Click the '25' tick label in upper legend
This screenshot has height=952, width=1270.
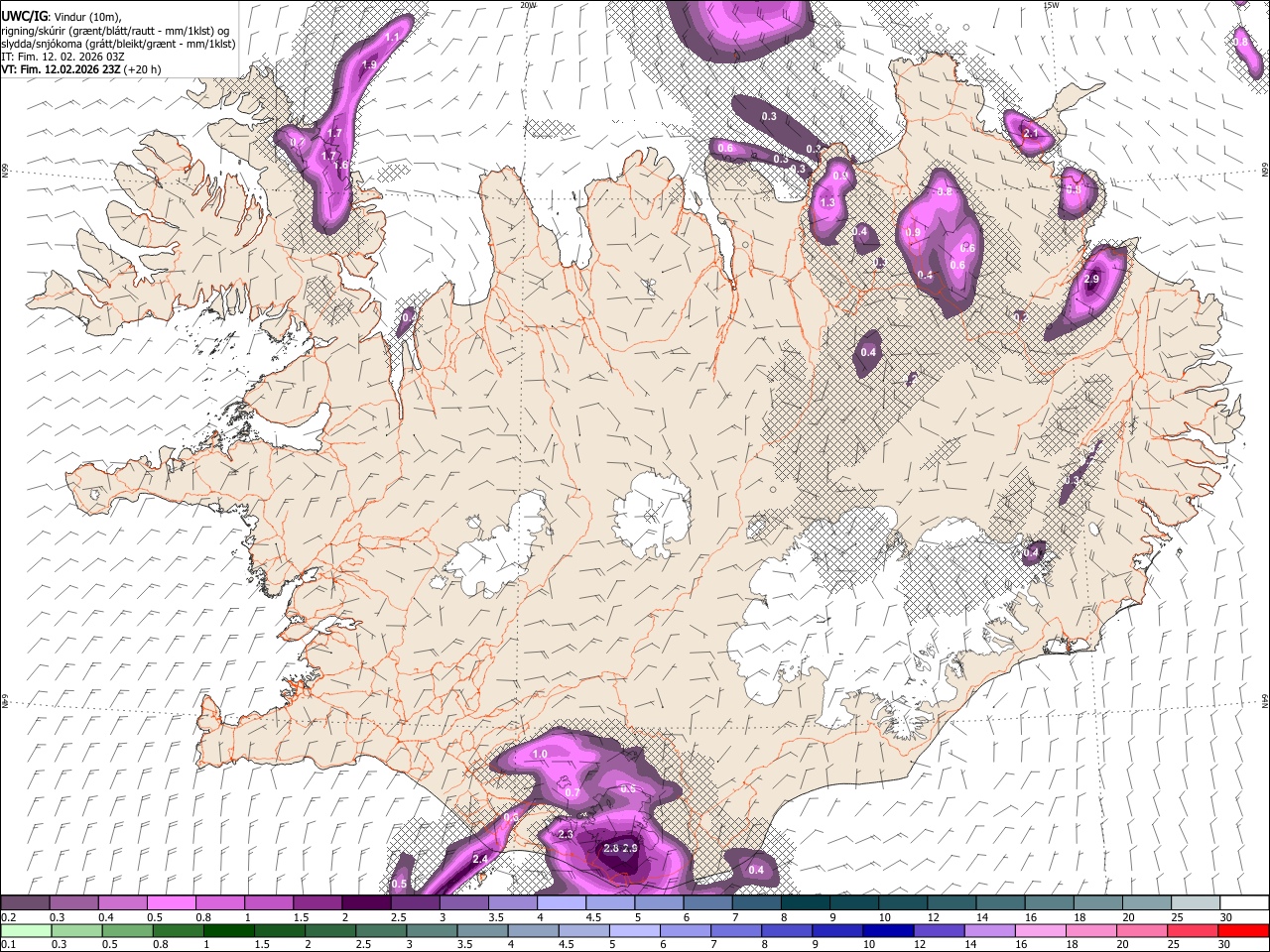pyautogui.click(x=1177, y=917)
